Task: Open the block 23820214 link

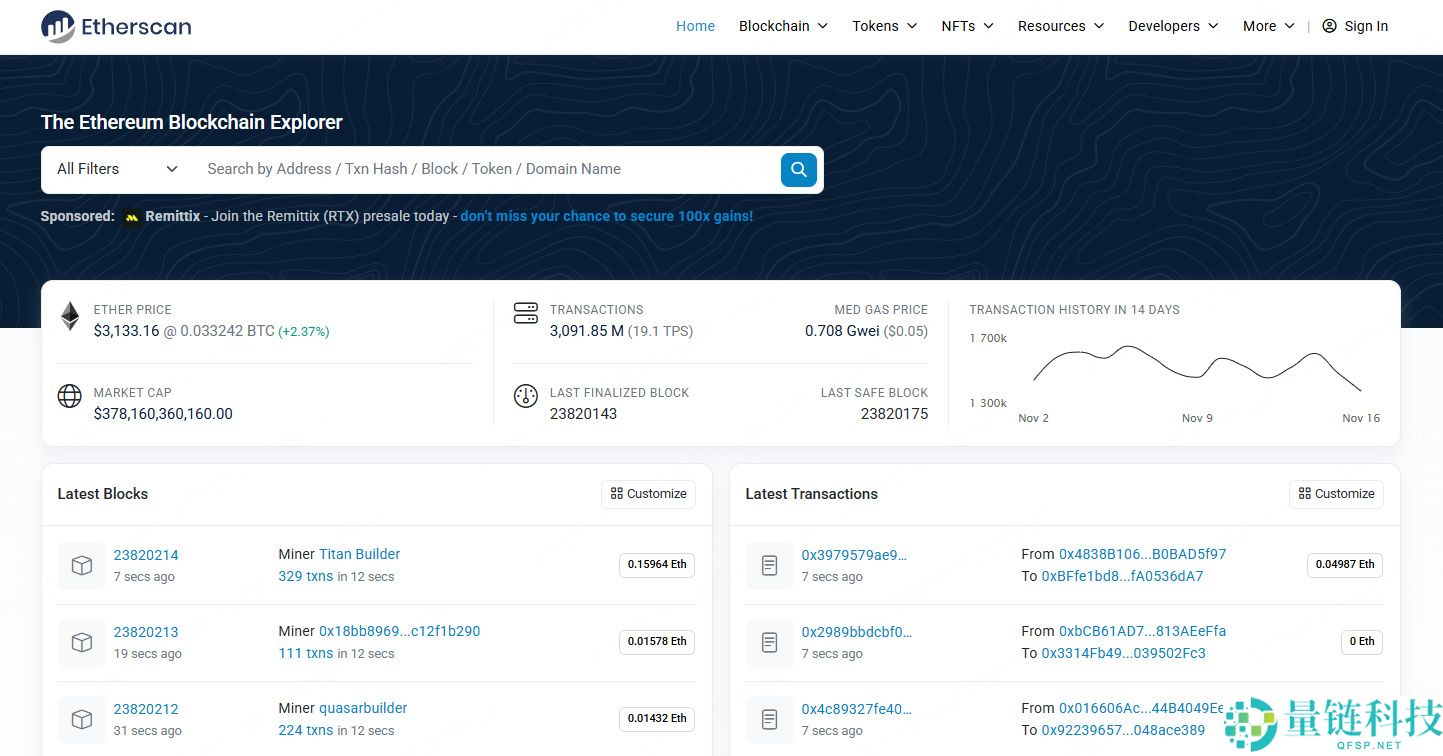Action: click(x=146, y=554)
